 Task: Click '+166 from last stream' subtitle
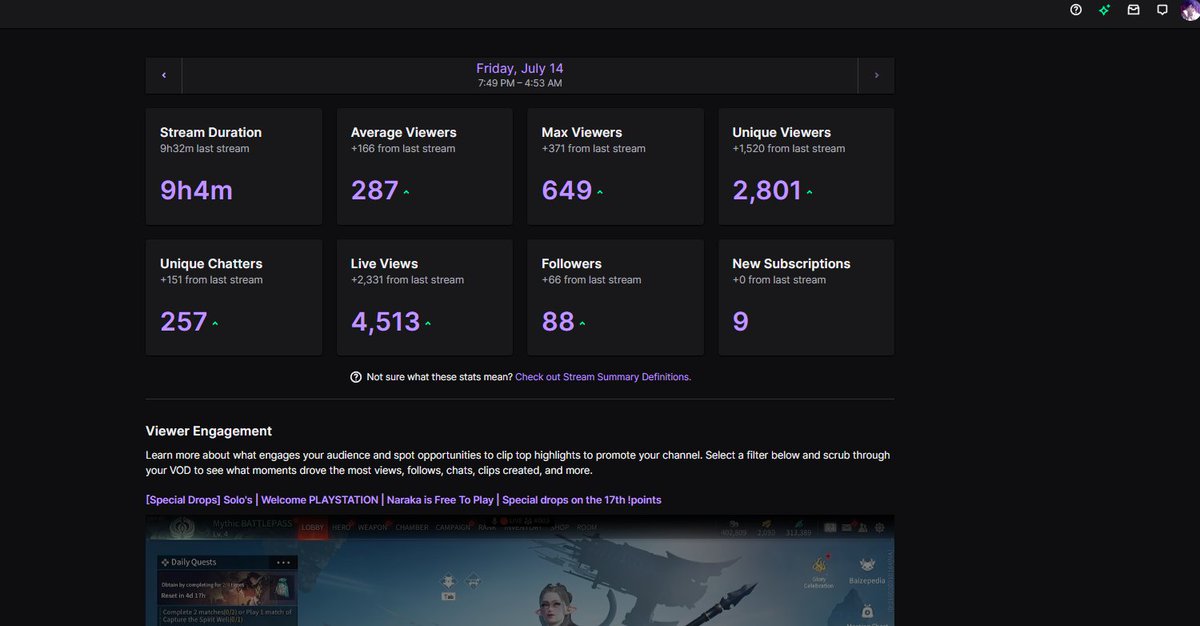click(403, 148)
